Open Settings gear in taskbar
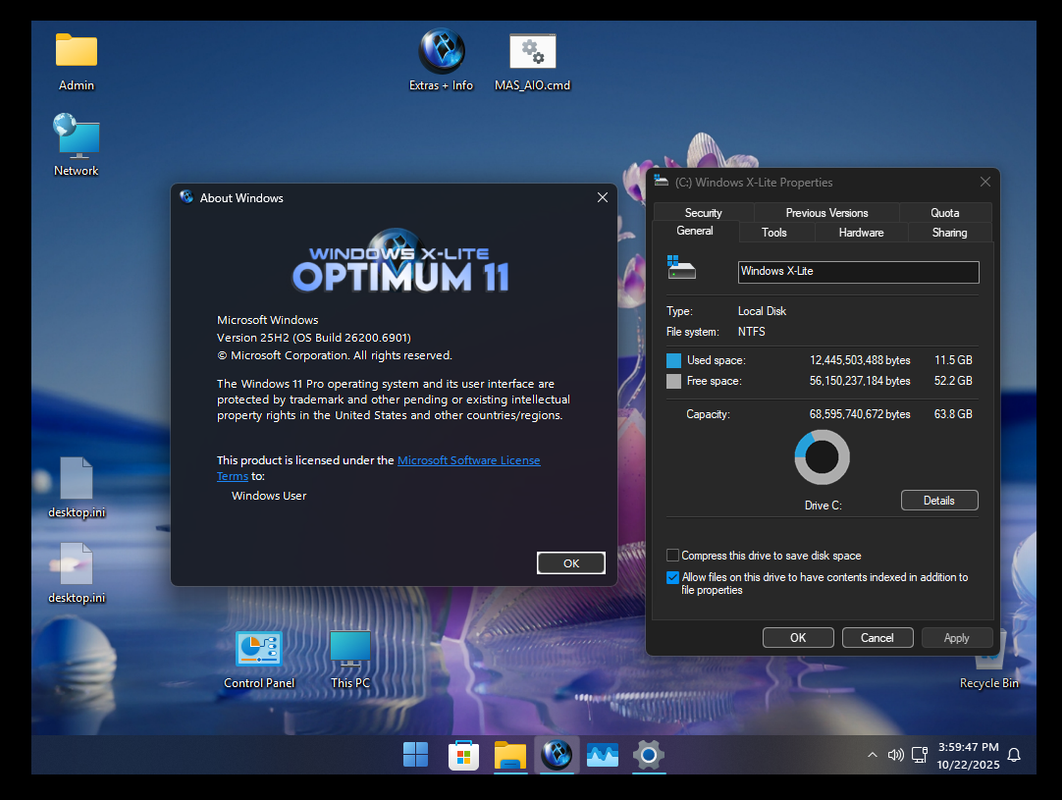This screenshot has height=800, width=1062. tap(648, 755)
